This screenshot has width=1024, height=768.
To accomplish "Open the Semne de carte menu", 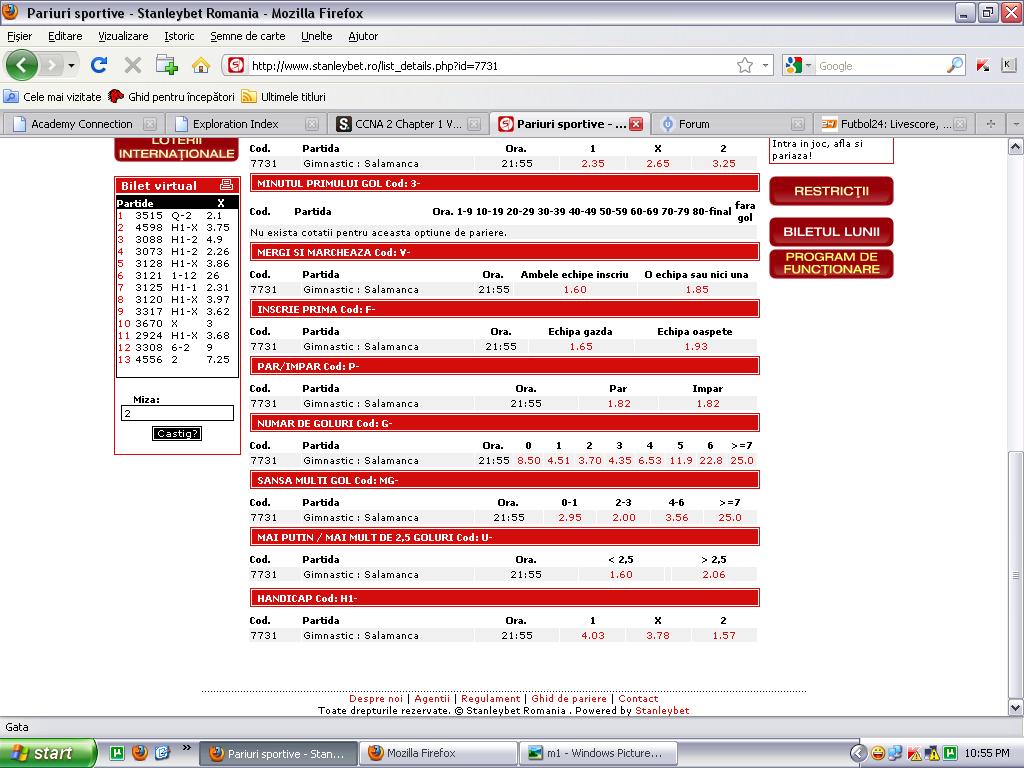I will [248, 37].
